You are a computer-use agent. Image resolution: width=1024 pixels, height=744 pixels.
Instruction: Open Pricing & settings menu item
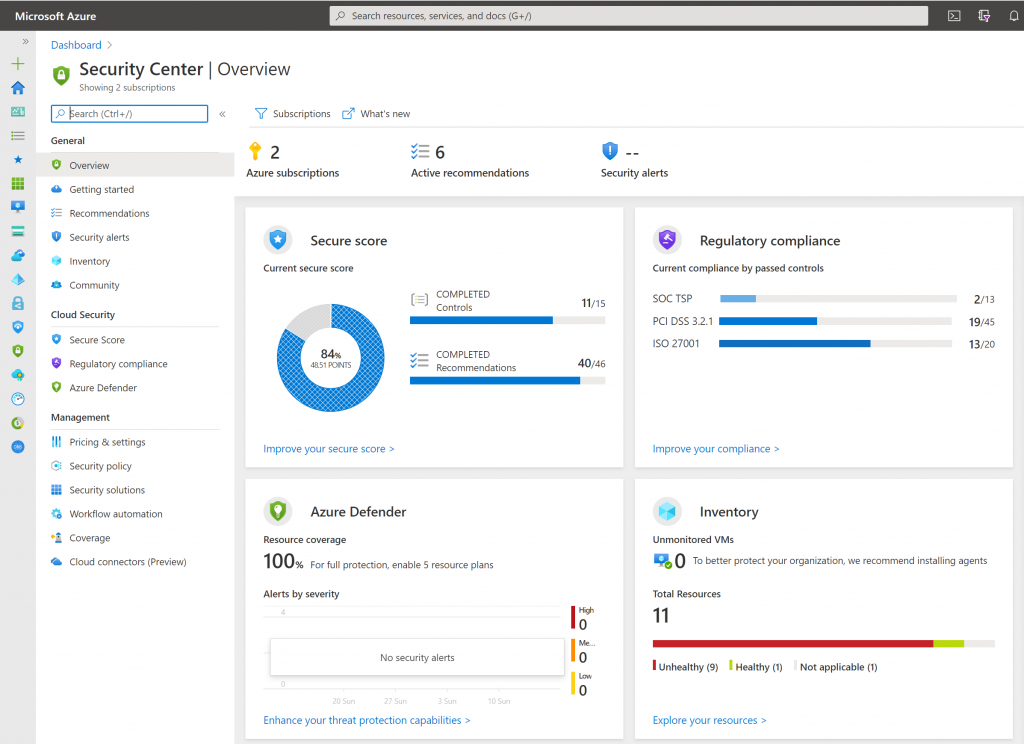tap(107, 442)
